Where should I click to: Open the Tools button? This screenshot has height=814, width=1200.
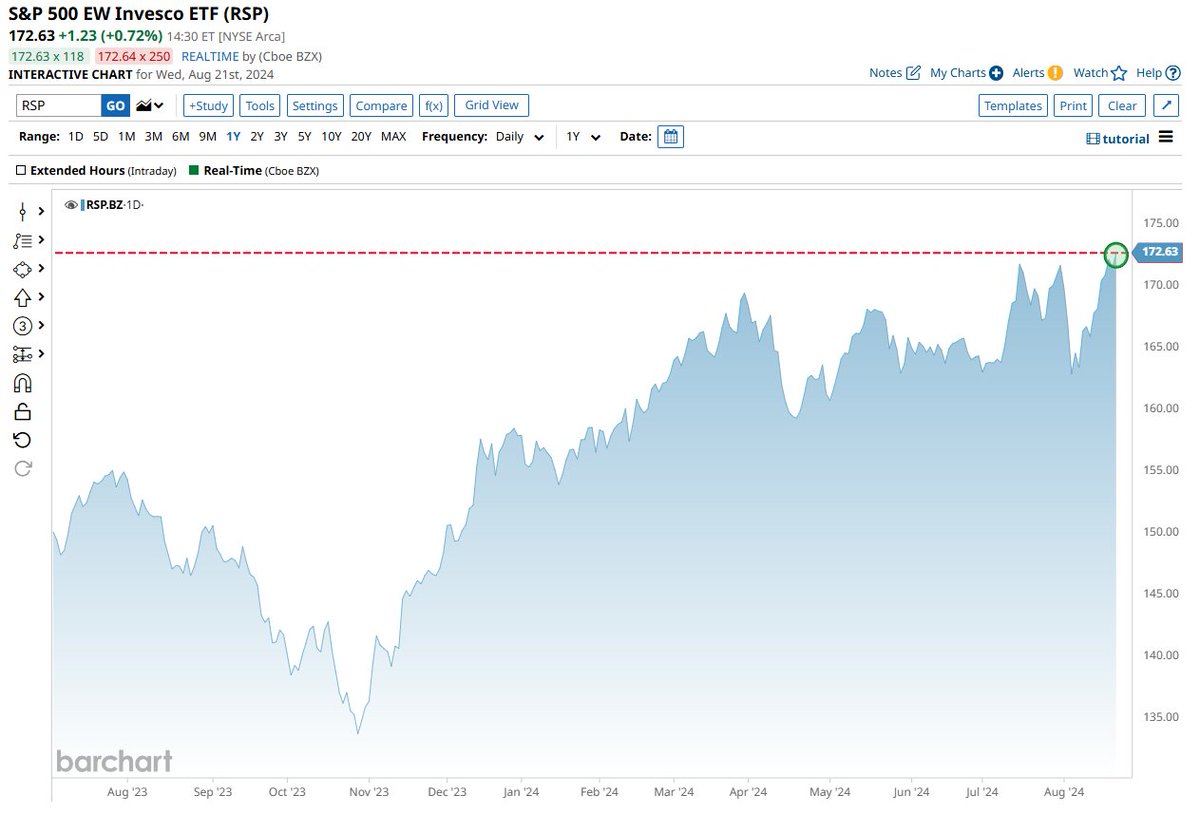(260, 106)
